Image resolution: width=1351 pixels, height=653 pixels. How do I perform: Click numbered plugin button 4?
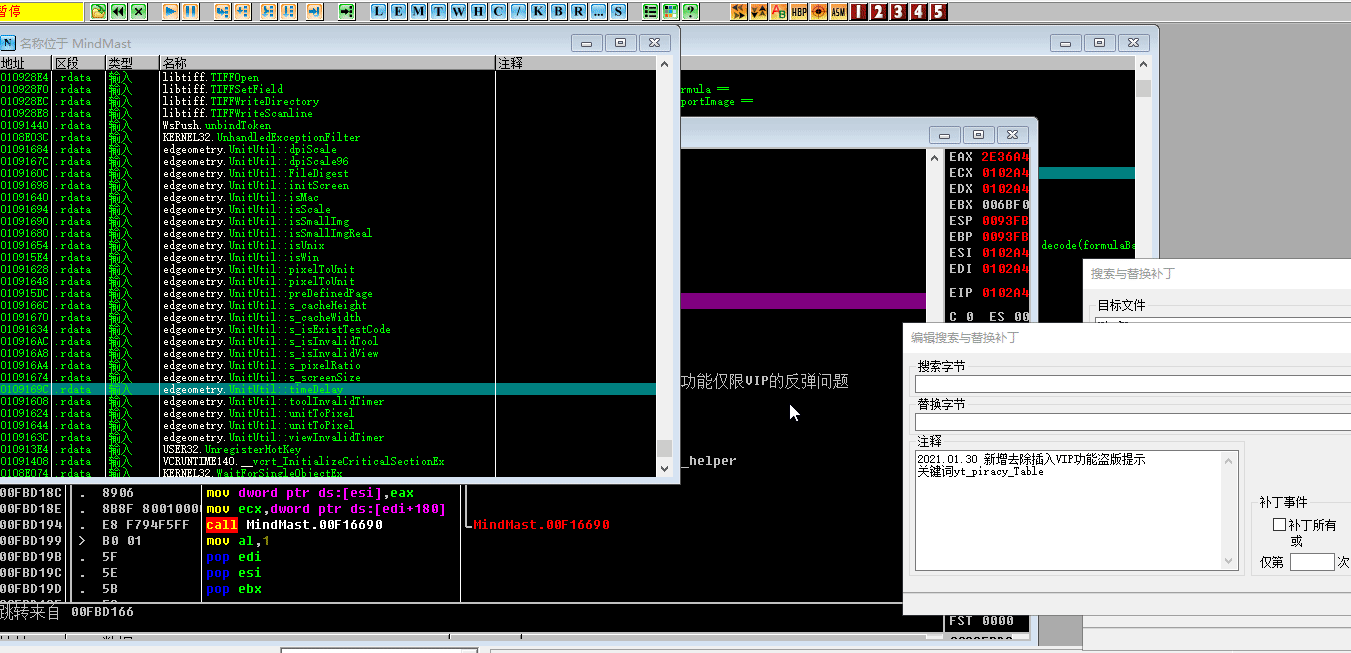pyautogui.click(x=919, y=12)
